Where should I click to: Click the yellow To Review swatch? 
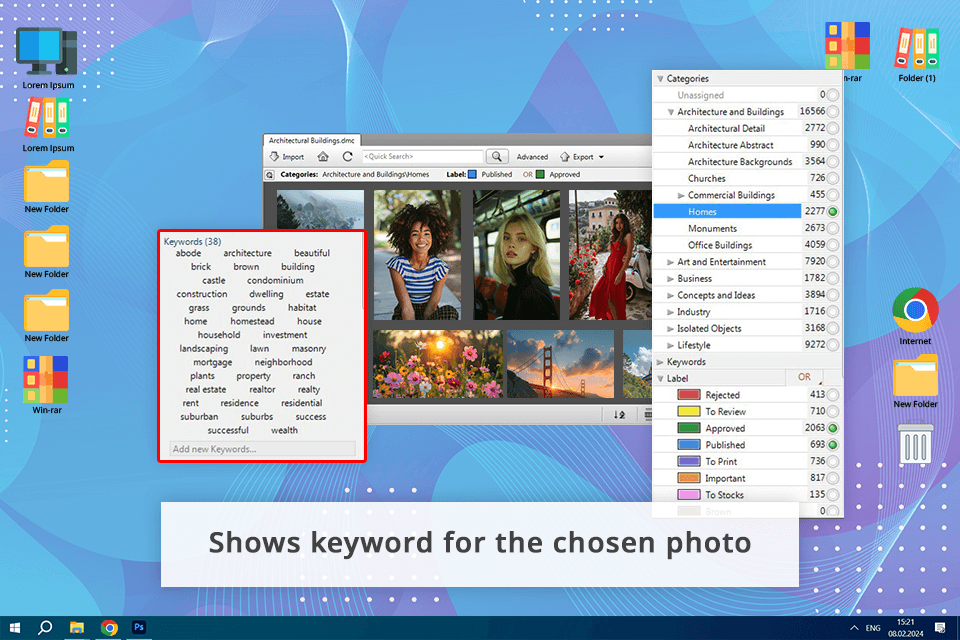[x=689, y=412]
